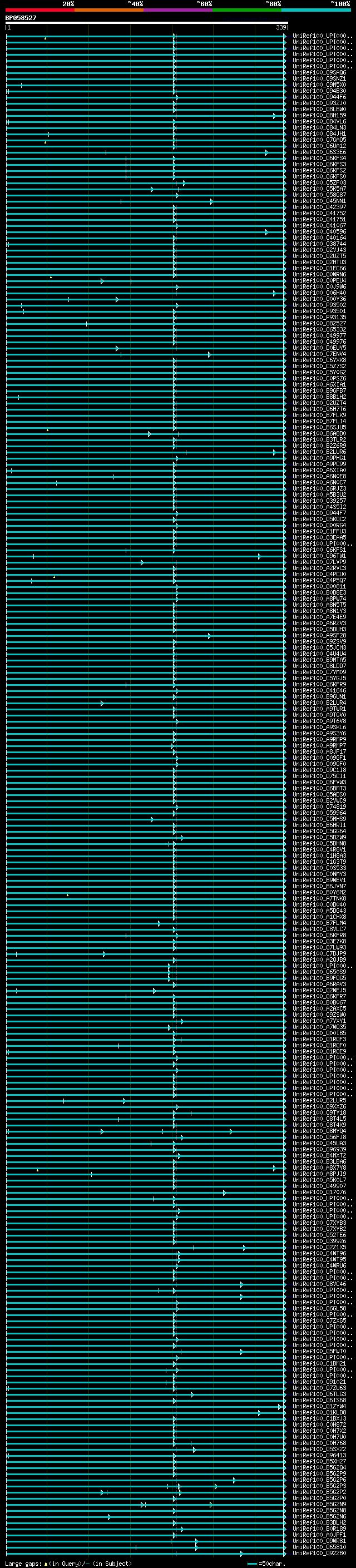The height and width of the screenshot is (1568, 356).
Task: Select hit UniRef100_Q7GAQ5
Action: (x=319, y=140)
